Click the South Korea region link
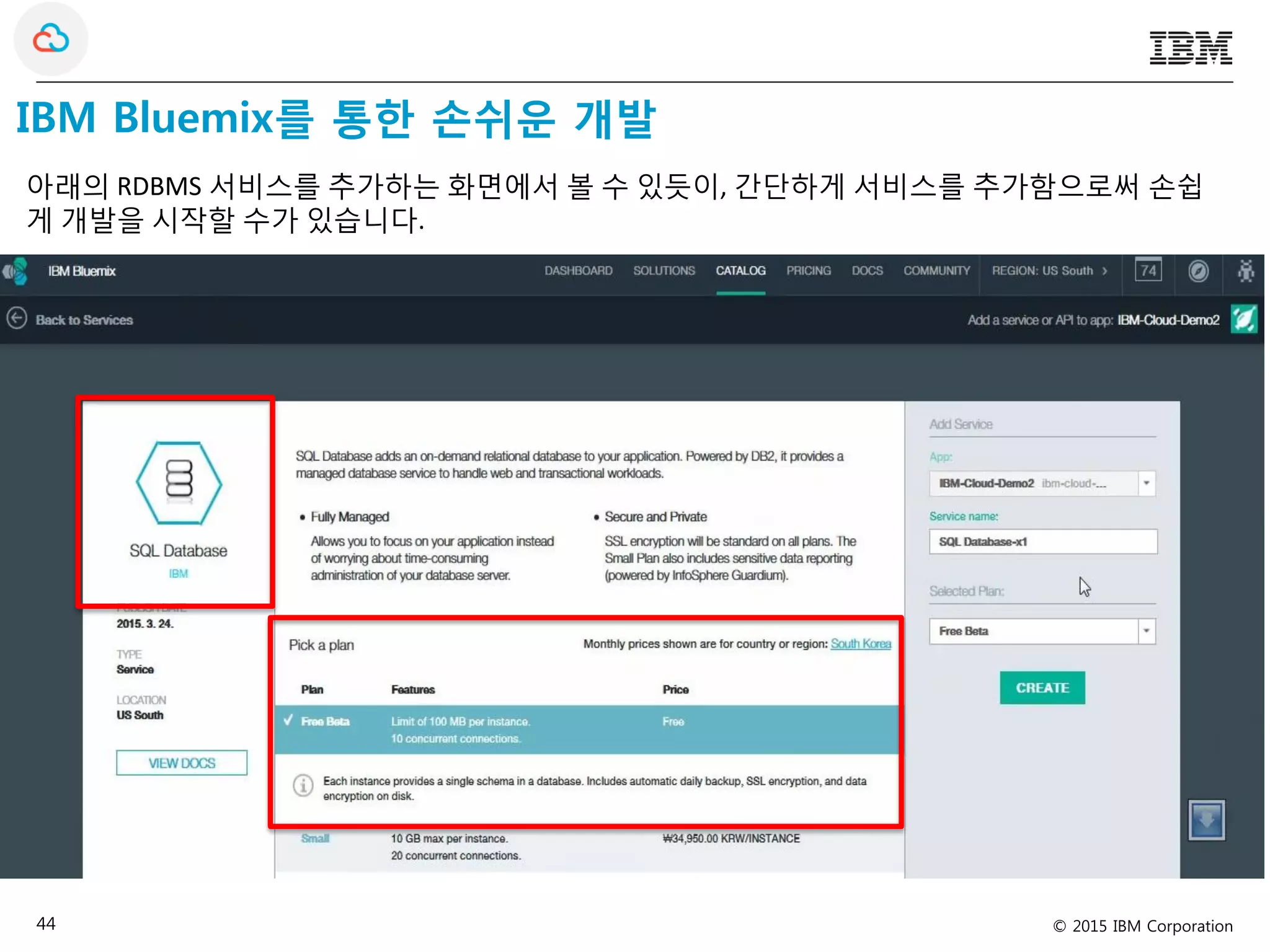Image resolution: width=1270 pixels, height=952 pixels. tap(861, 644)
